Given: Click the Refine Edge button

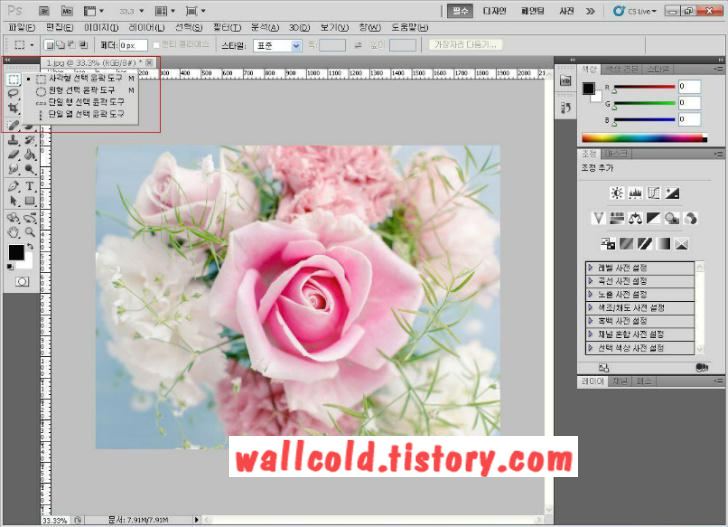Looking at the screenshot, I should 465,45.
